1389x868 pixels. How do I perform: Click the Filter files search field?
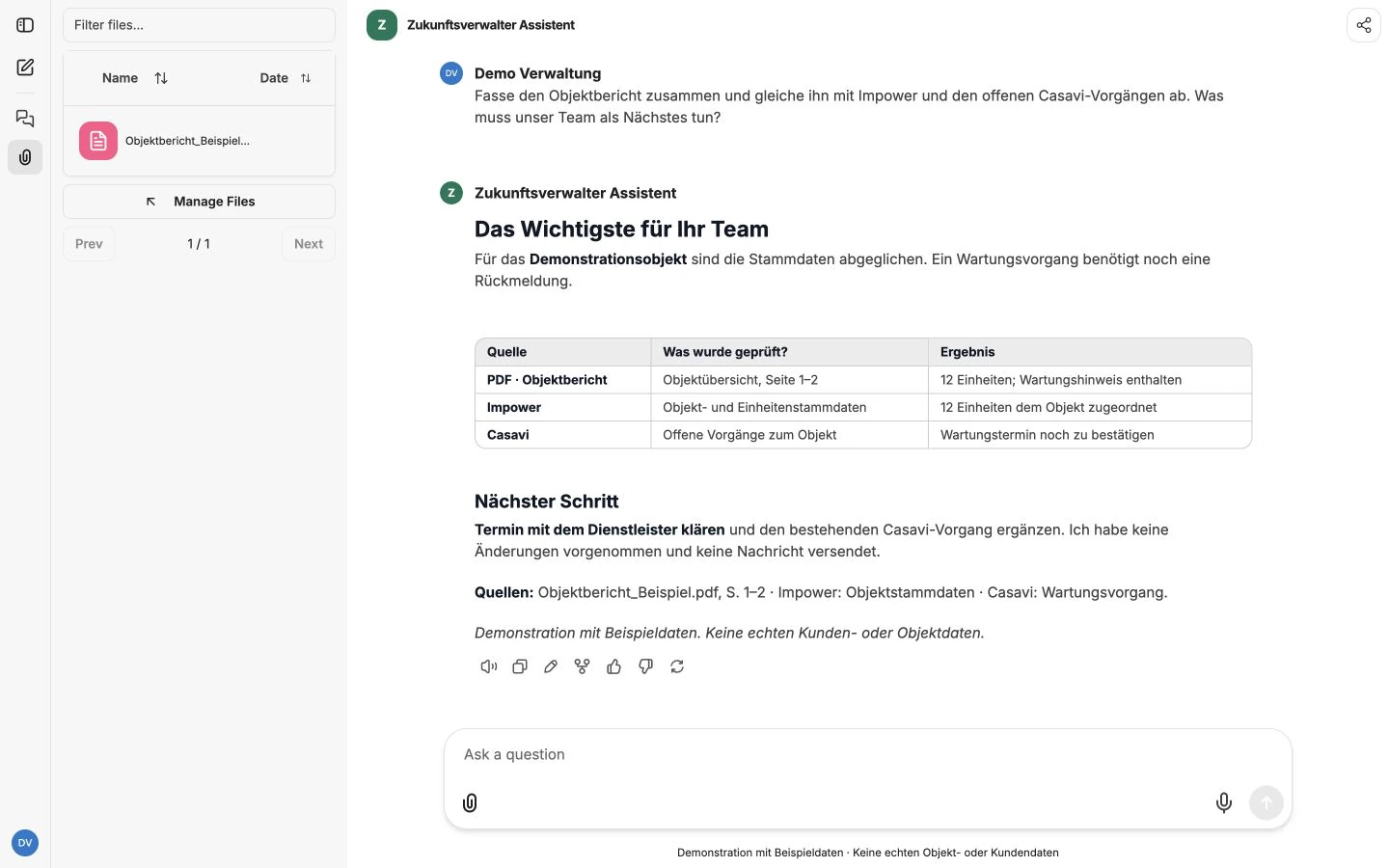(x=199, y=25)
